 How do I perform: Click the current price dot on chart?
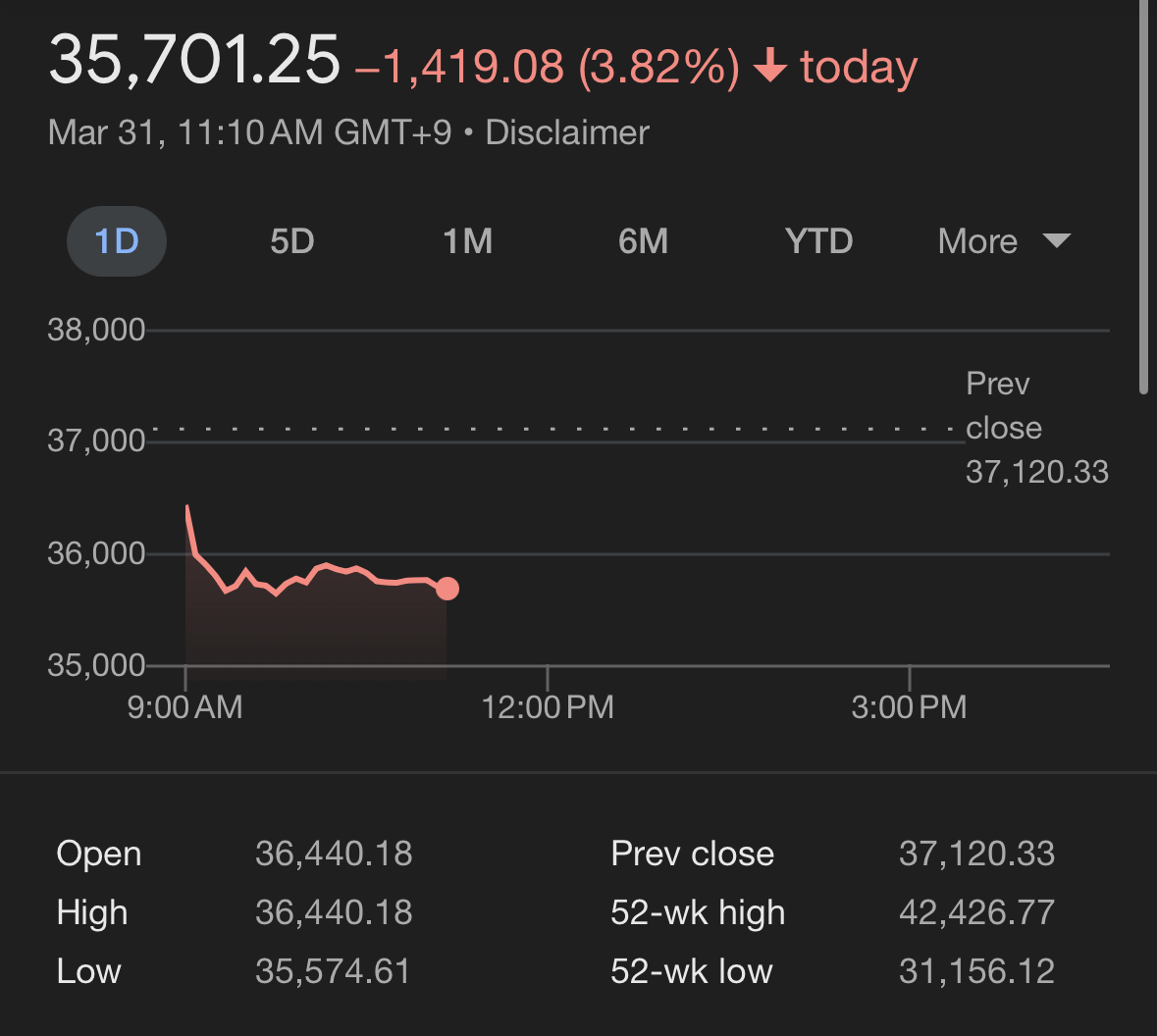(x=447, y=589)
